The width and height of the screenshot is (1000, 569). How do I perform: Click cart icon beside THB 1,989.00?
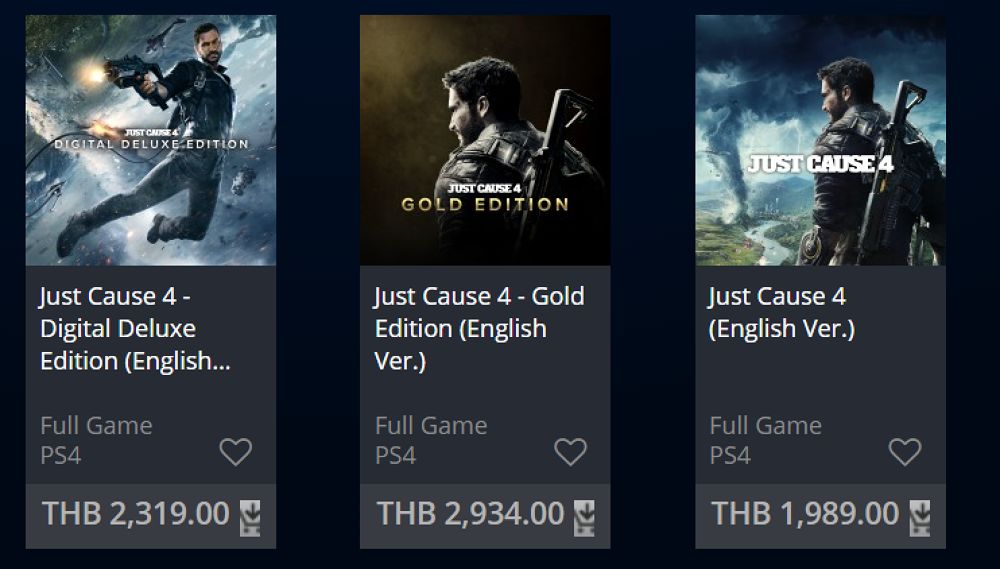920,515
